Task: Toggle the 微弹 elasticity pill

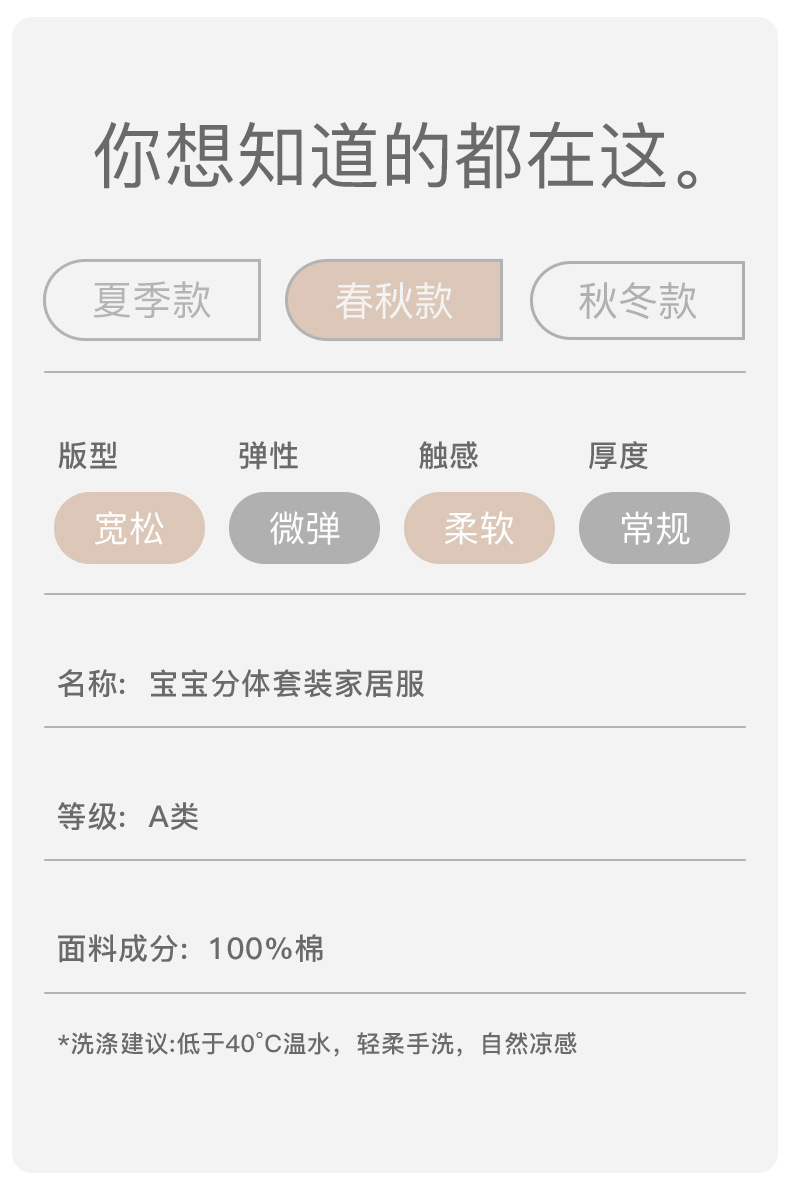Action: point(304,528)
